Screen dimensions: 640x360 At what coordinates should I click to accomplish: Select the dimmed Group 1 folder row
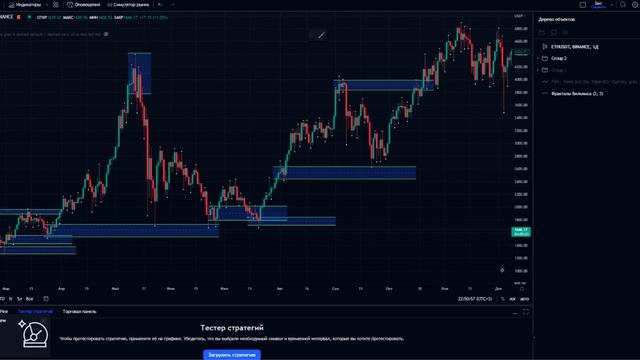587,70
